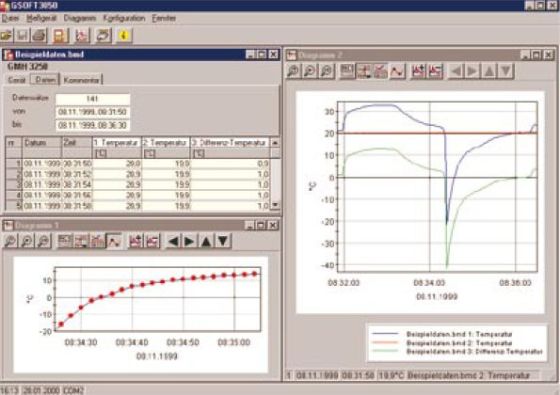Toggle the grid button in Diagramm 2 toolbar
Screen dimensions: 560x395
tap(380, 71)
